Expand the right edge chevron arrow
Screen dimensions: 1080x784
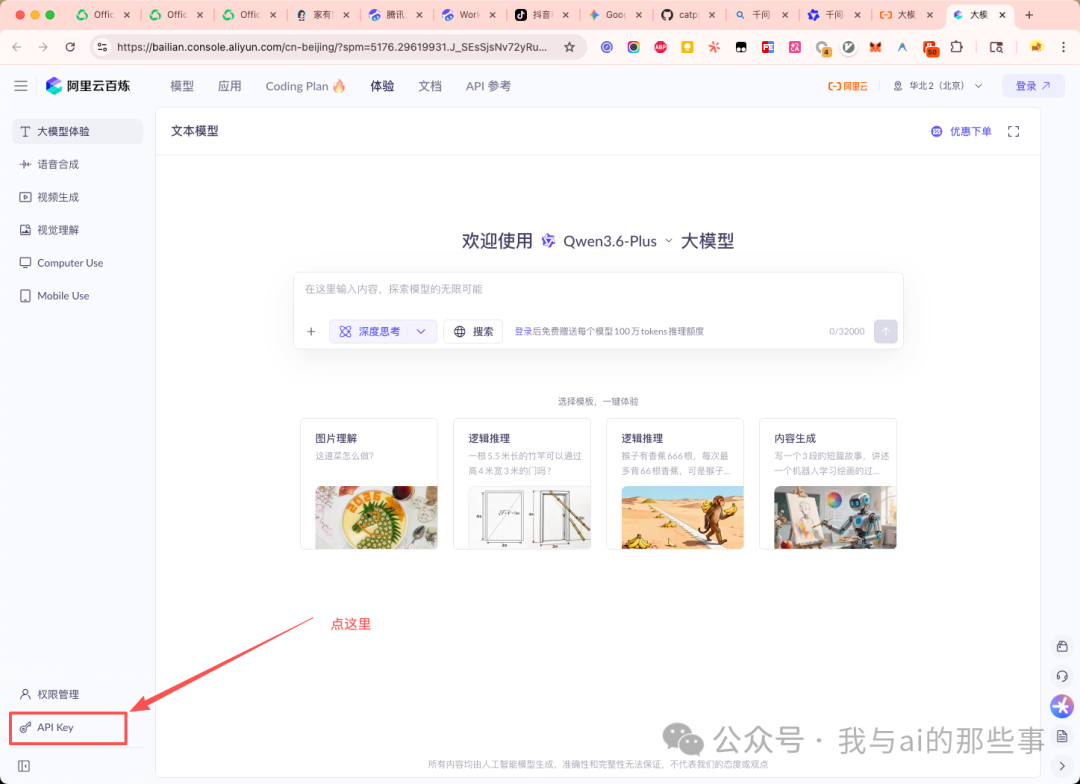pos(1062,765)
